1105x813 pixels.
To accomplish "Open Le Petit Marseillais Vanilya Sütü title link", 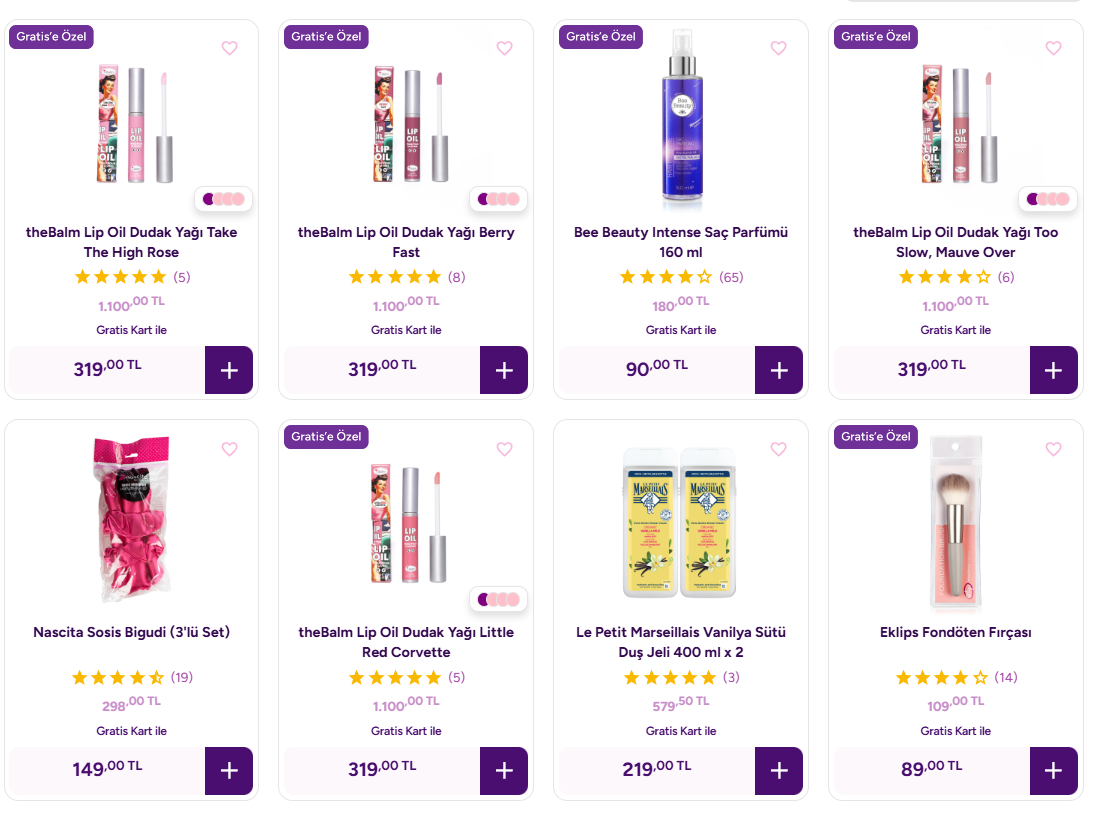I will (681, 642).
